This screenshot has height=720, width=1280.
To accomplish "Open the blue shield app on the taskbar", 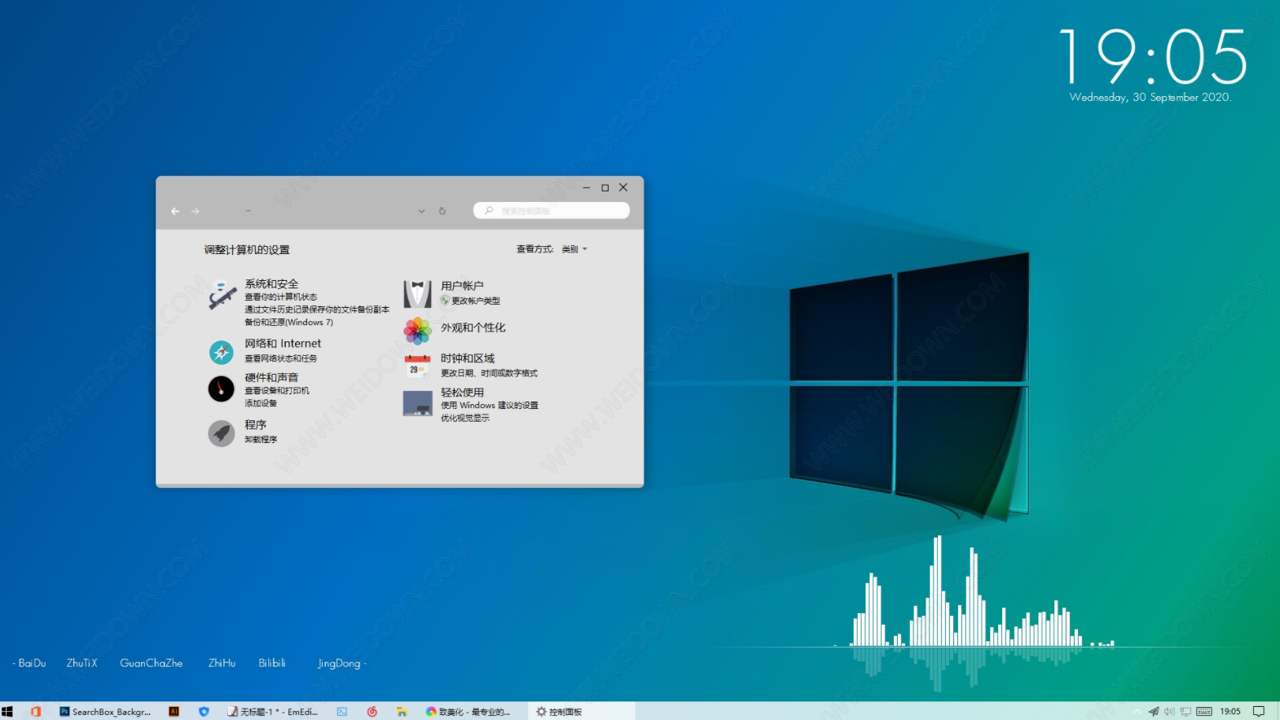I will coord(204,711).
